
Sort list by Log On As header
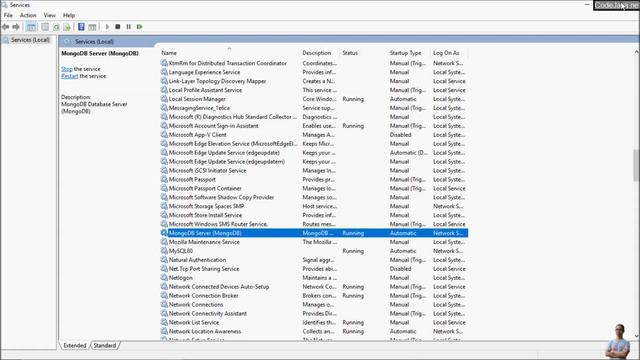coord(446,53)
